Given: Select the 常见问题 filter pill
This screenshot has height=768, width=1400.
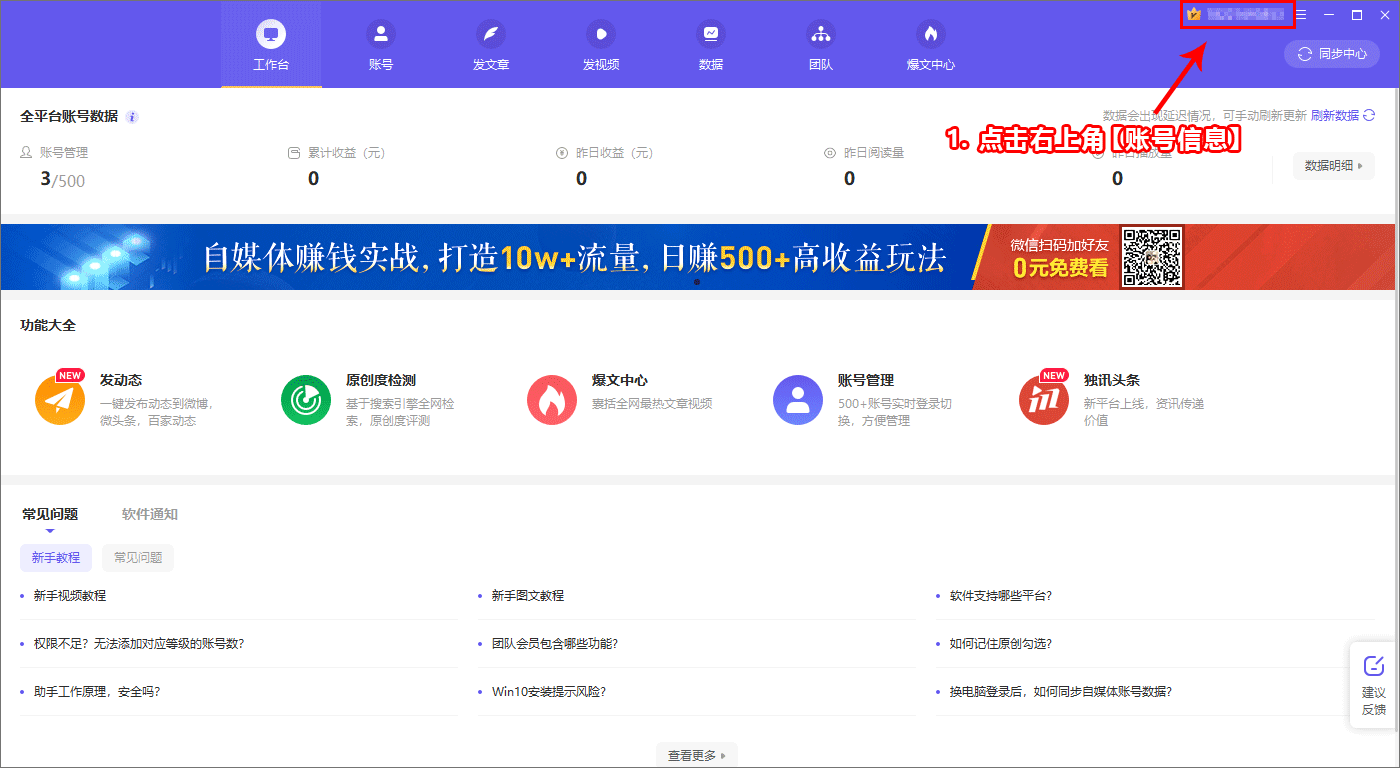Looking at the screenshot, I should coord(138,557).
